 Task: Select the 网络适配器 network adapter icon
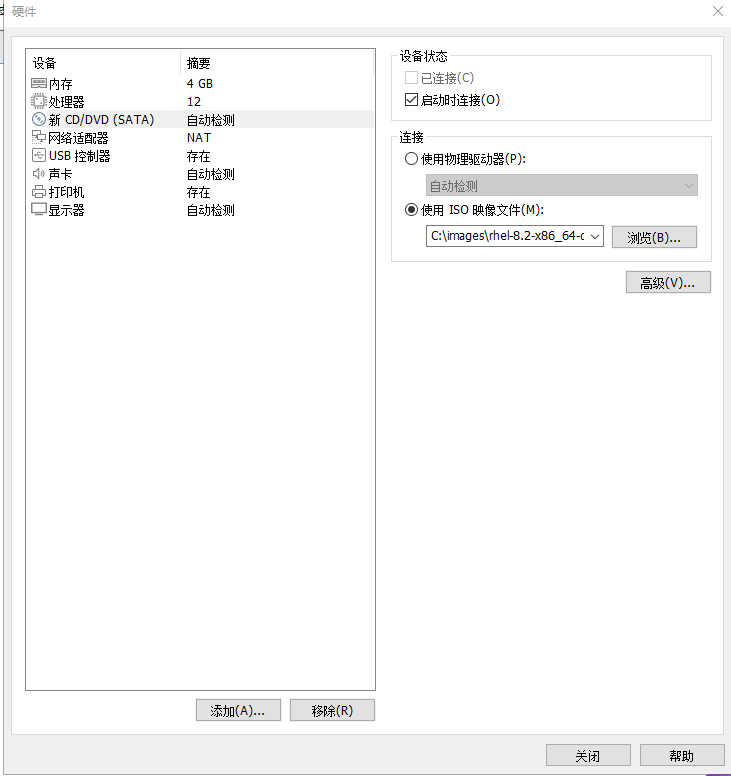pyautogui.click(x=39, y=137)
